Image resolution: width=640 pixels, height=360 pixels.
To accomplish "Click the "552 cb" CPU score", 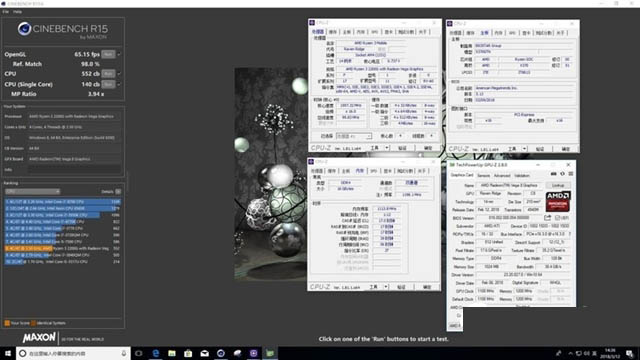I will (91, 74).
